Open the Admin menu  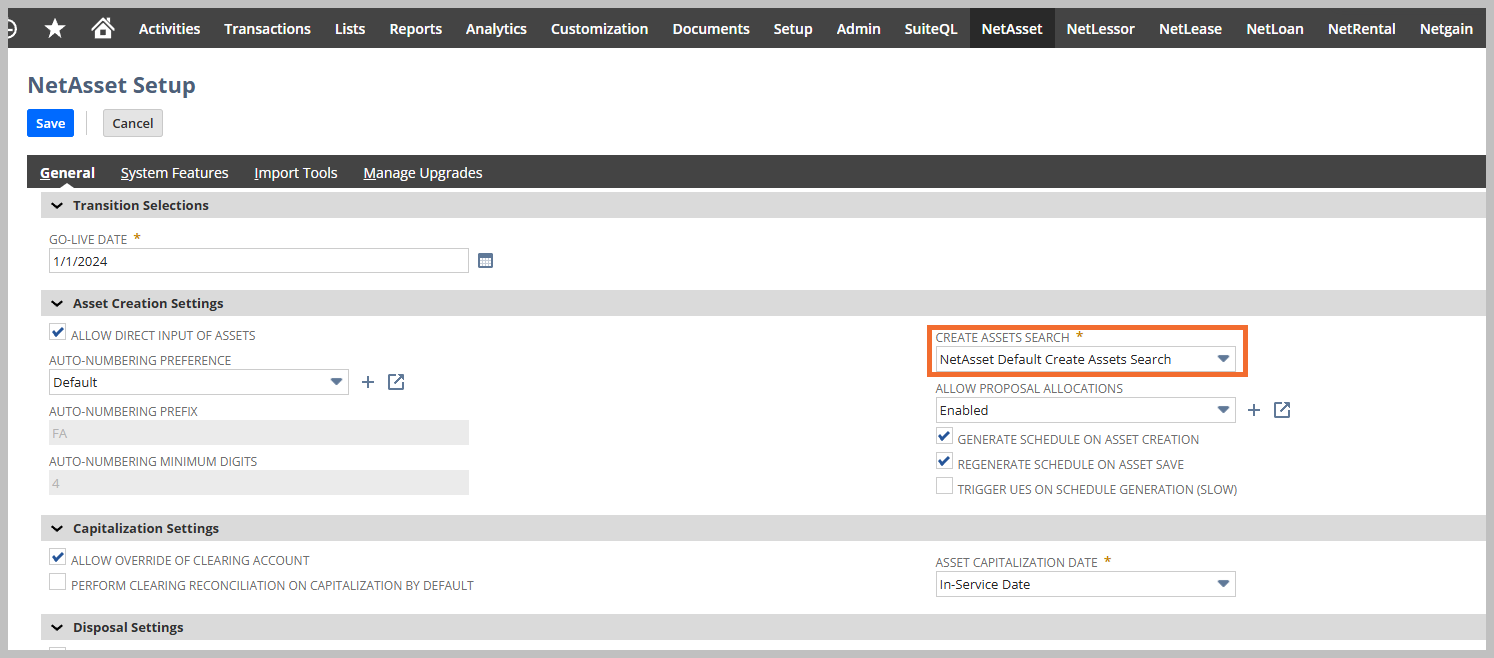click(859, 29)
